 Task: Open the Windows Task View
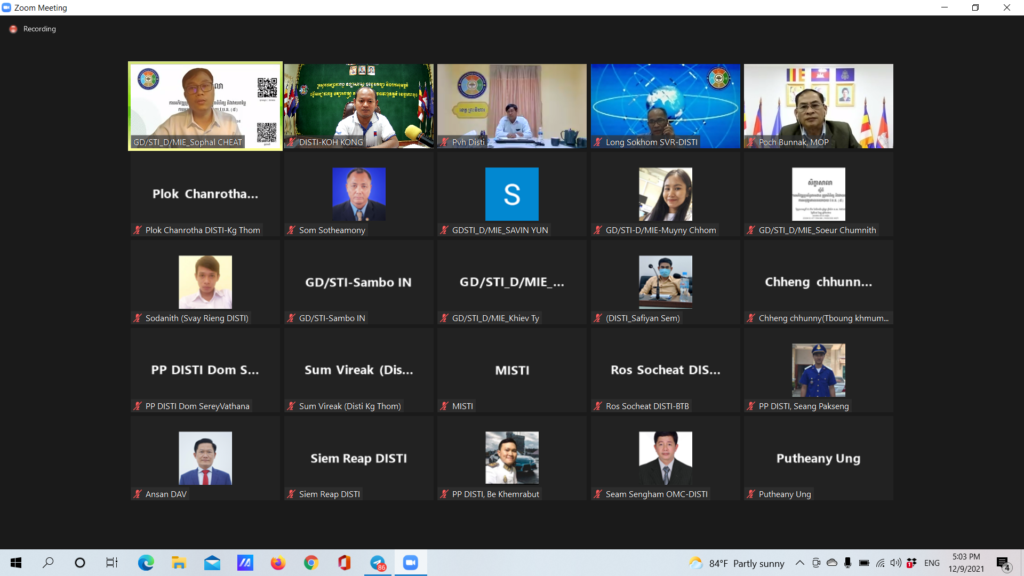tap(112, 563)
